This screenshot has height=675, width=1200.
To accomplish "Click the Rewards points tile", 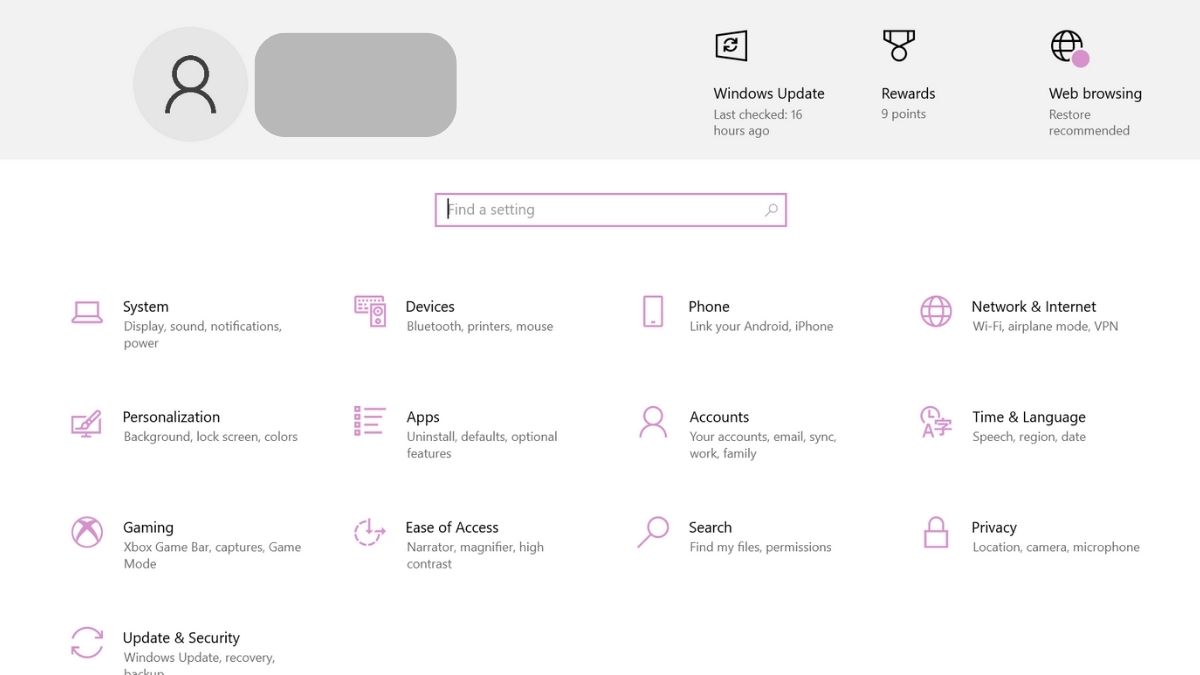I will pos(908,93).
